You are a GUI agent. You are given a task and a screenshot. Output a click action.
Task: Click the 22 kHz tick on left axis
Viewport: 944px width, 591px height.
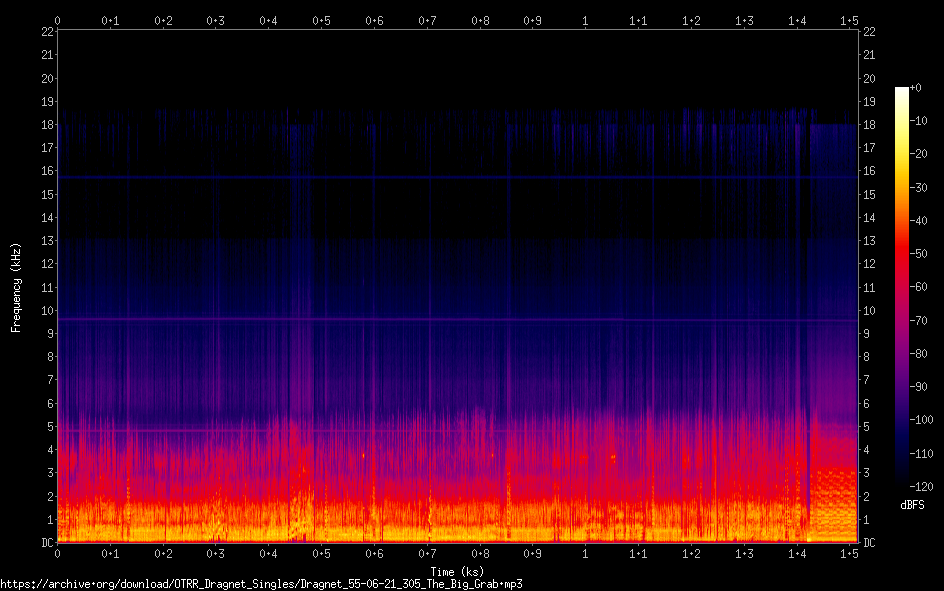point(44,32)
